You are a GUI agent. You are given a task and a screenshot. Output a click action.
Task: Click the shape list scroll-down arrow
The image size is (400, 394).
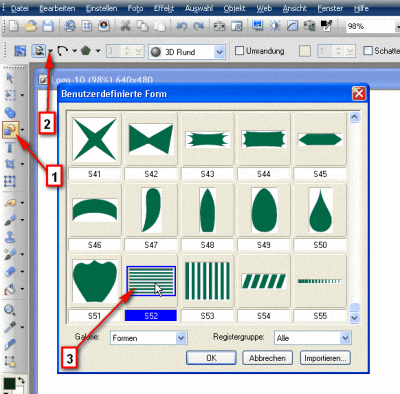pyautogui.click(x=354, y=318)
